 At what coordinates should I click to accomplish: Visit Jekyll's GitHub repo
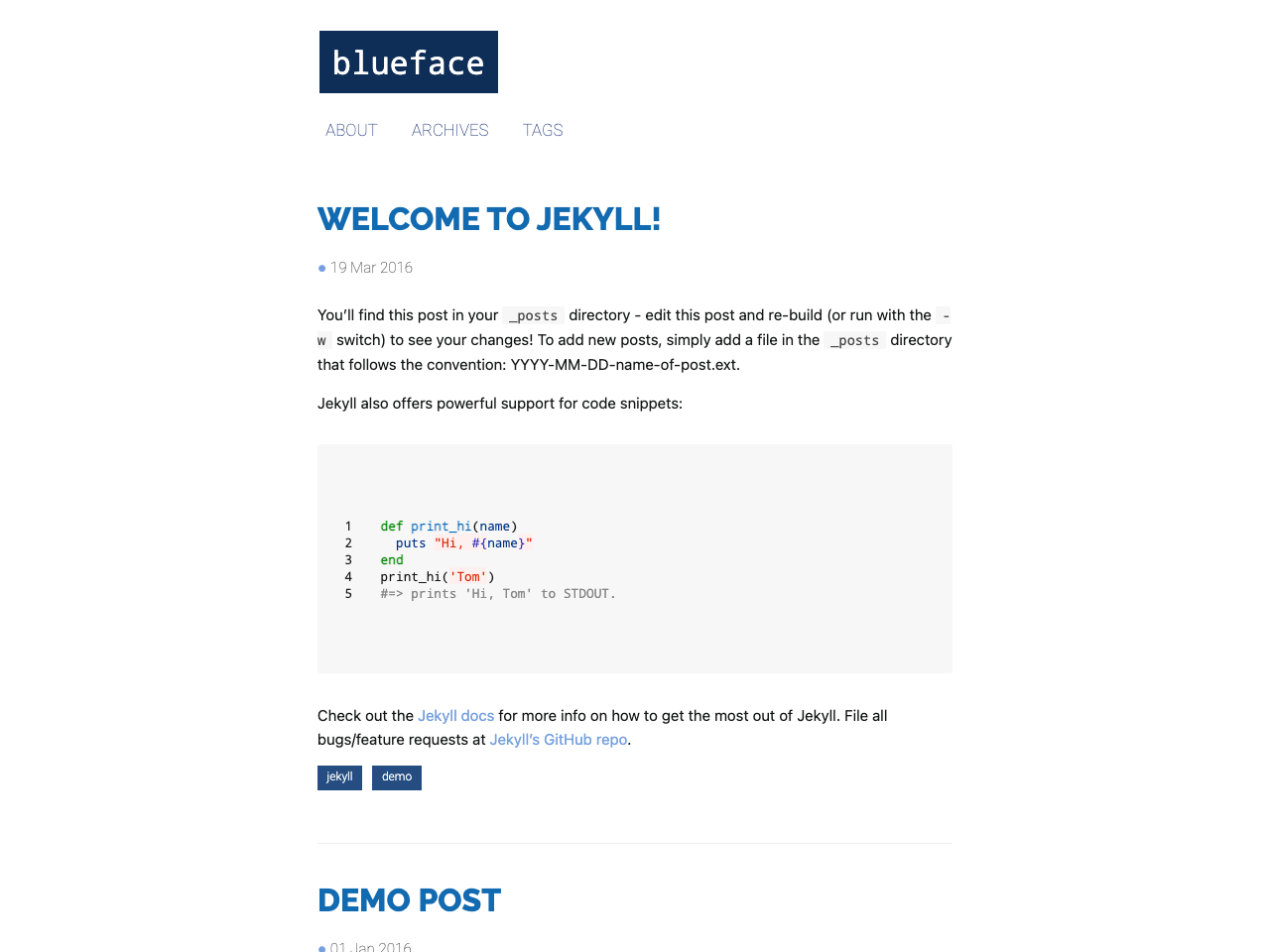tap(558, 739)
